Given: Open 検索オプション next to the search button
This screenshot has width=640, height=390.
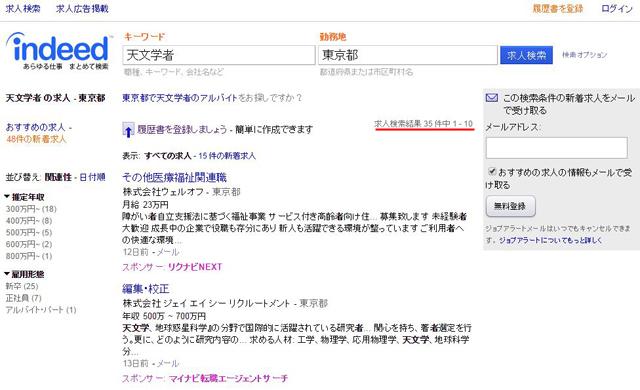Looking at the screenshot, I should (x=584, y=55).
